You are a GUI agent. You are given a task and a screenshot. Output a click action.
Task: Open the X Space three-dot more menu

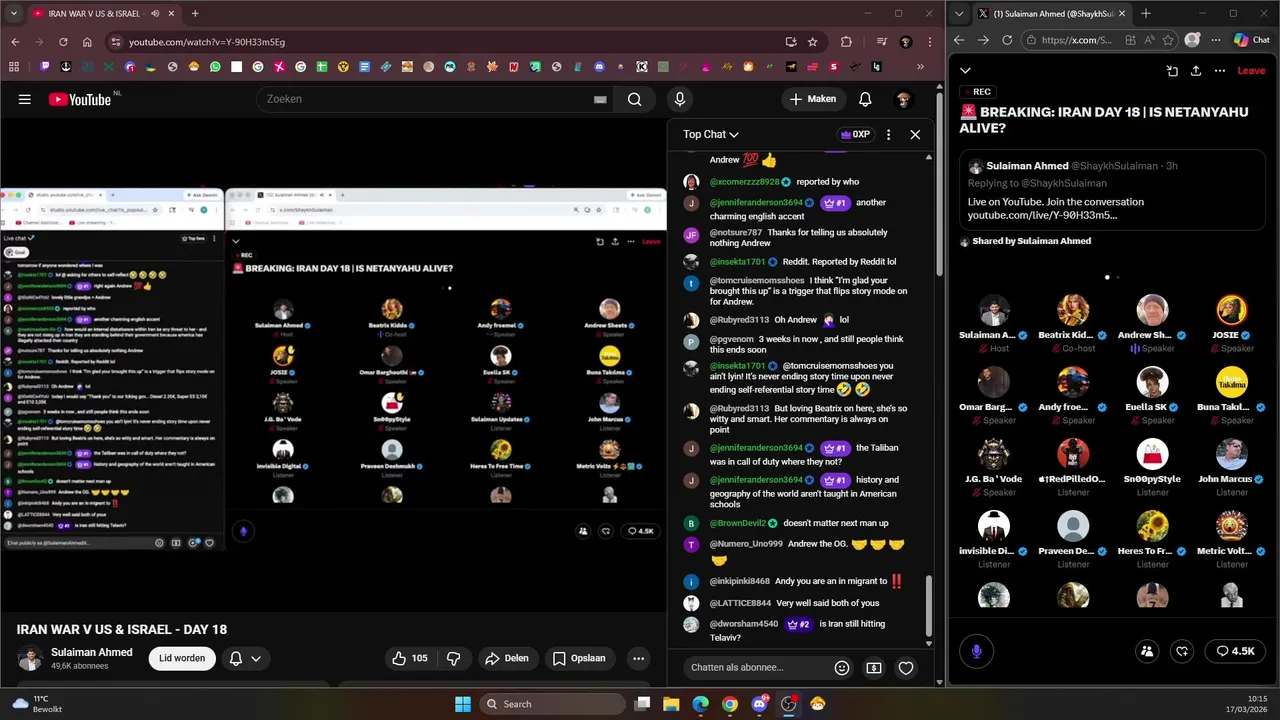1220,71
